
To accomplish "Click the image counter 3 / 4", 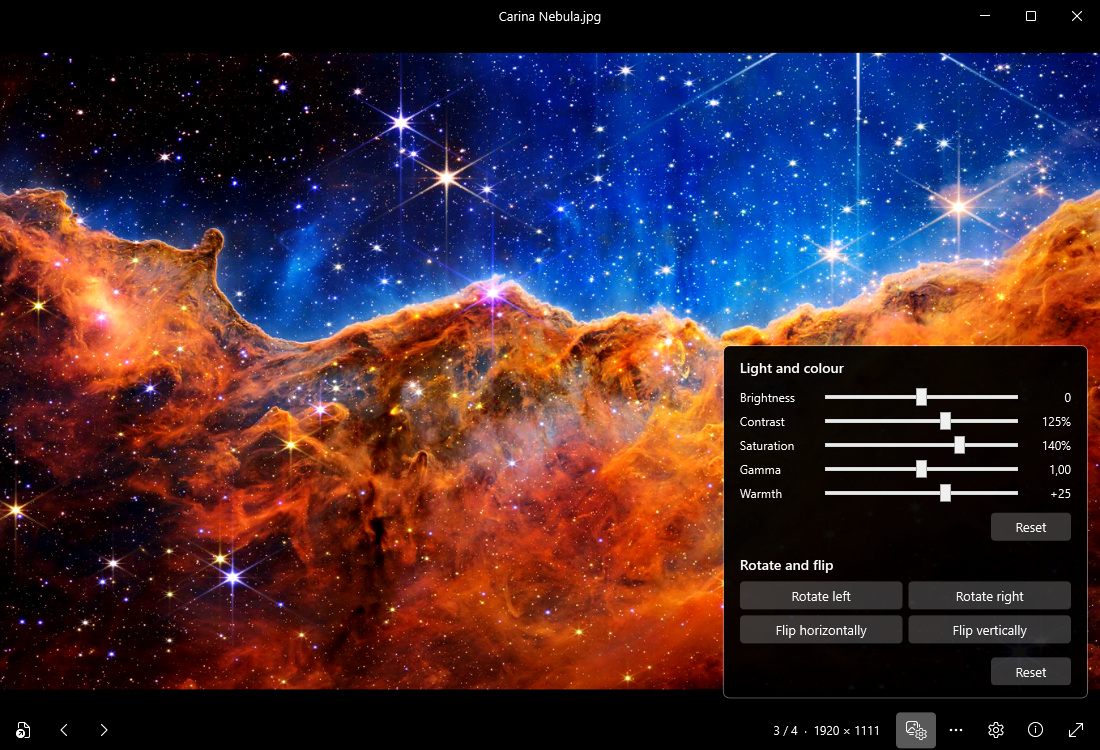I will pyautogui.click(x=785, y=731).
